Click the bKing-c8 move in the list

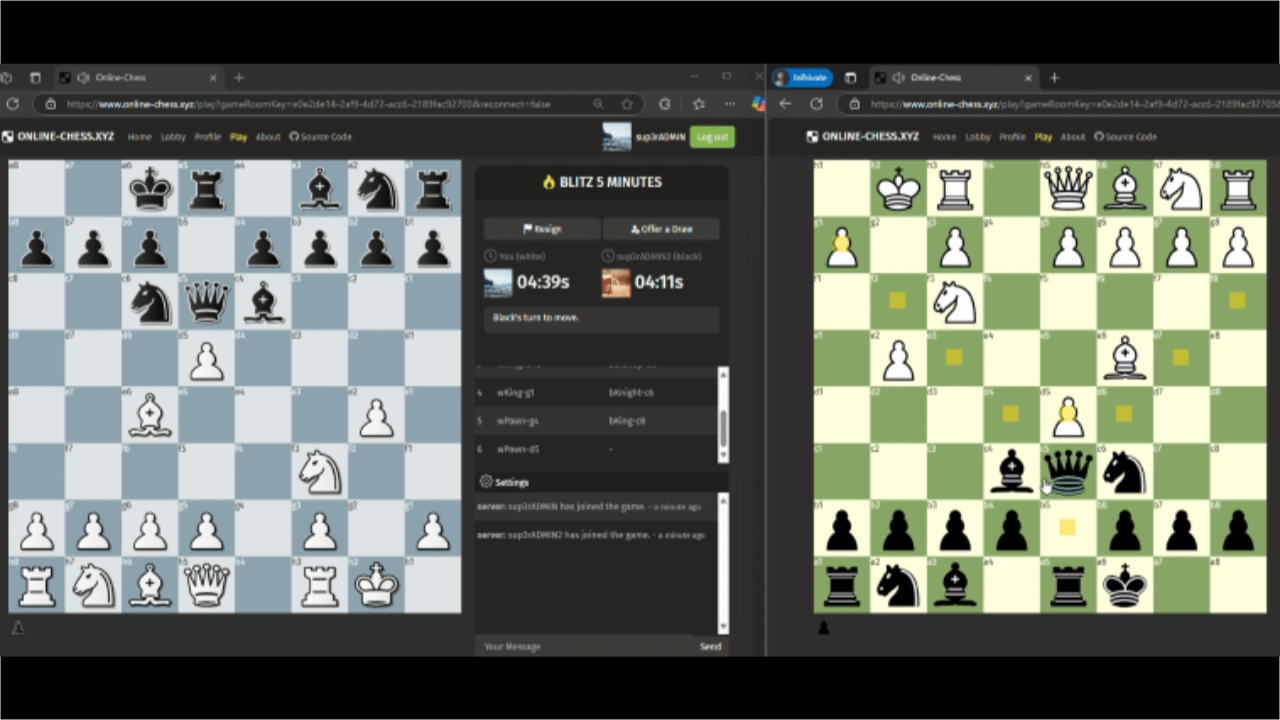tap(627, 421)
